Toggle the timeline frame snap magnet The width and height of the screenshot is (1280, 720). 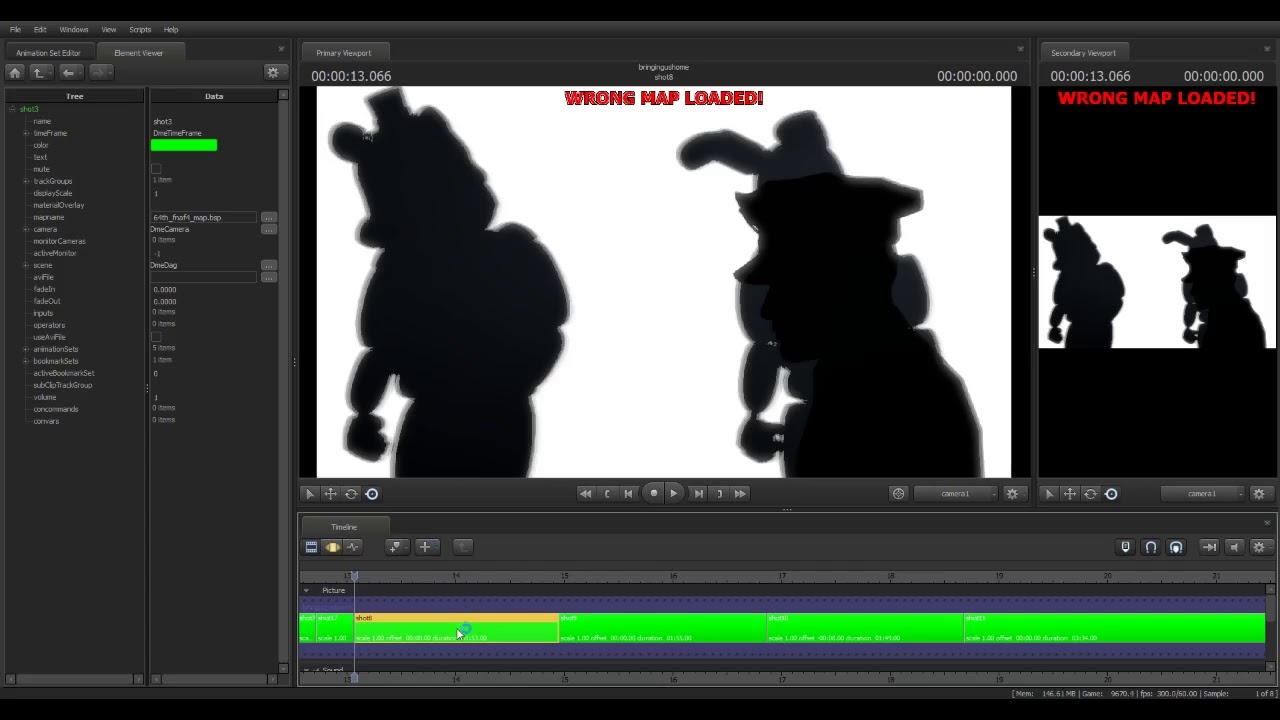(x=1176, y=547)
